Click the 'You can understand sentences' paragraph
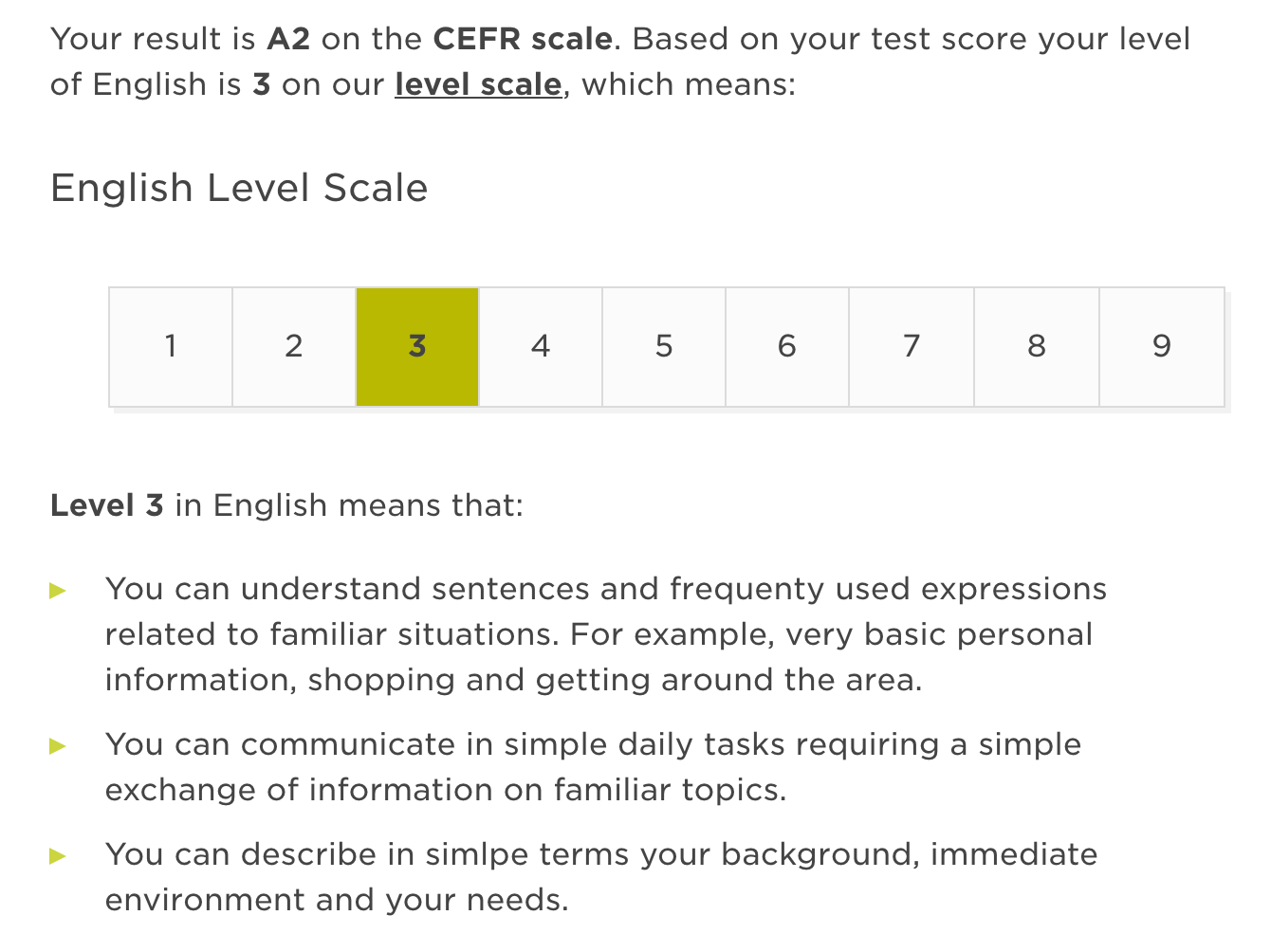Viewport: 1271px width, 952px height. tap(606, 634)
